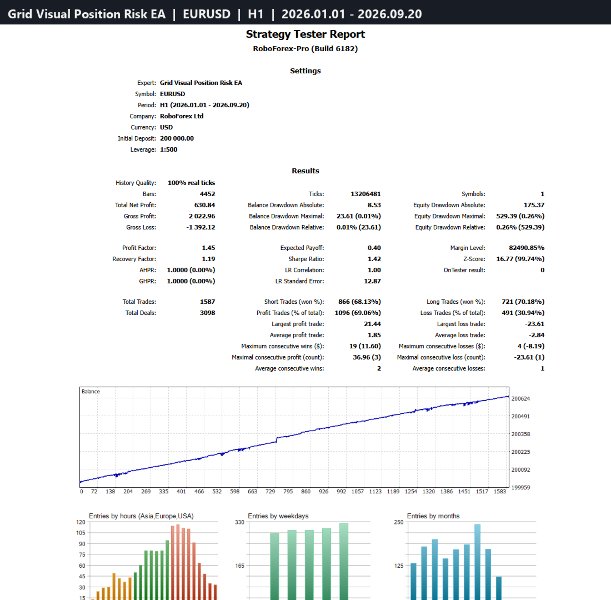Click the Maximum consecutive wins value "19 (11.60)"
Image resolution: width=611 pixels, height=600 pixels.
tap(365, 346)
